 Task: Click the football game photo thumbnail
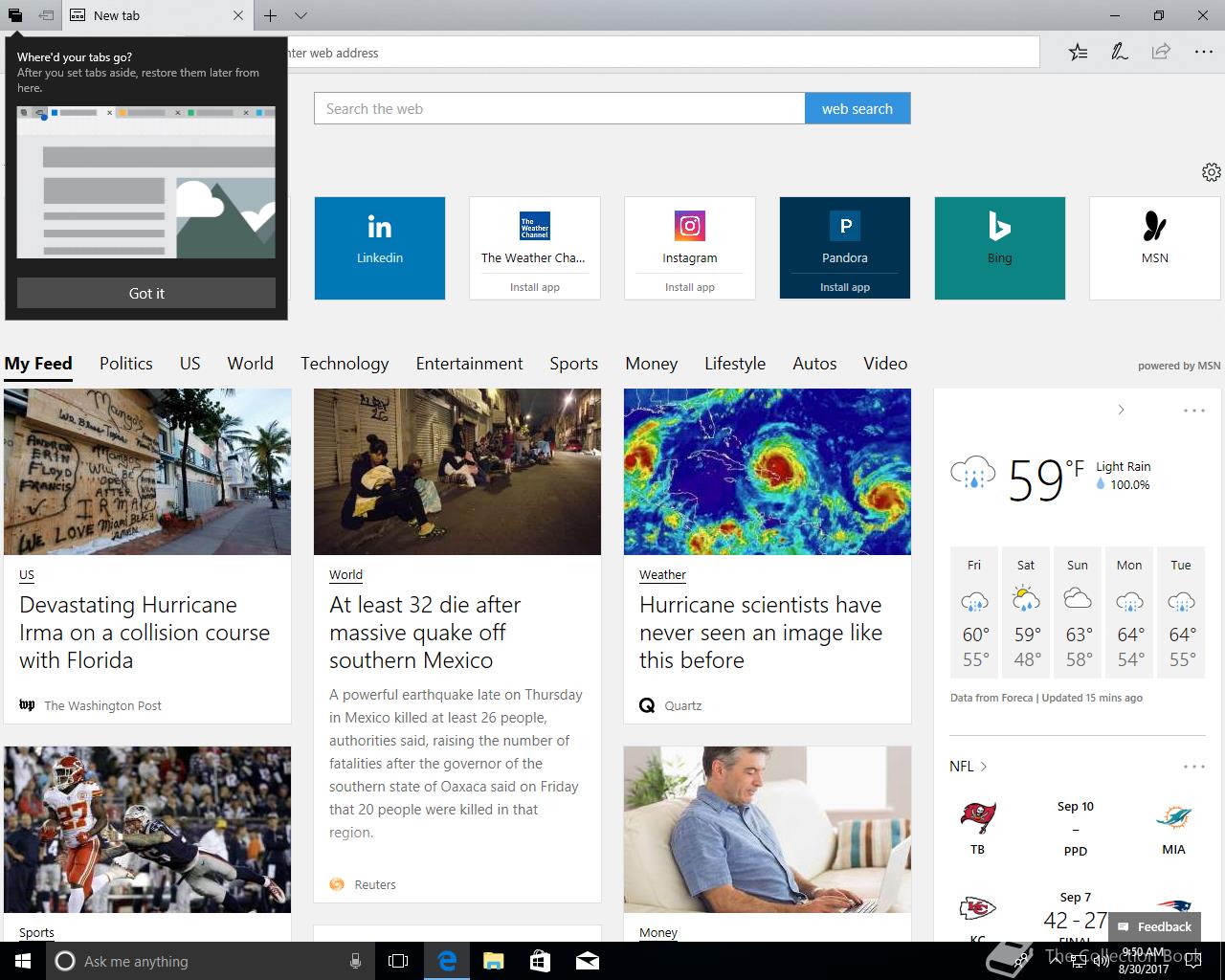pyautogui.click(x=147, y=830)
